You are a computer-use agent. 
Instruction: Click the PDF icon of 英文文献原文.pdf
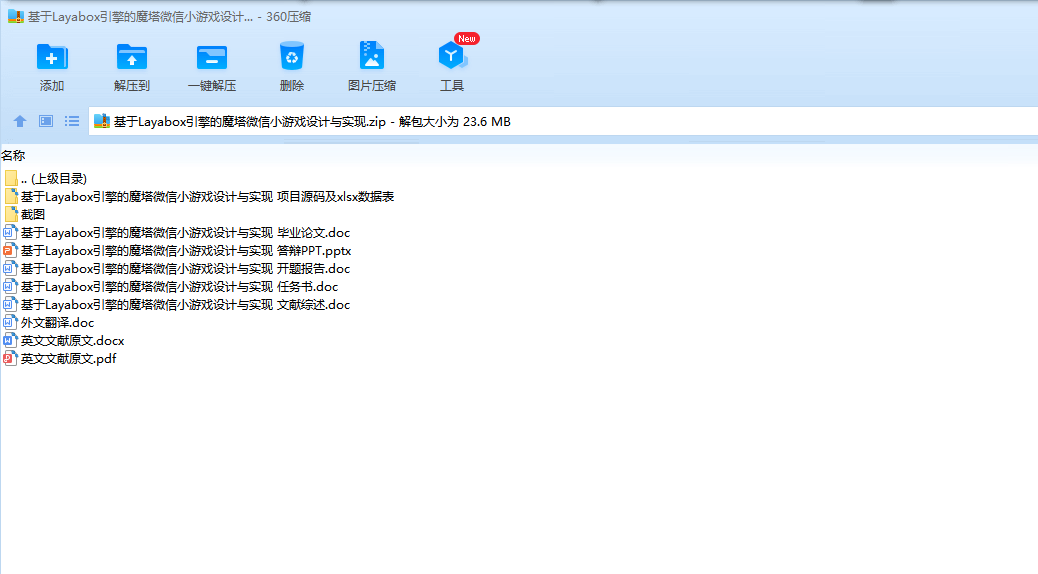pyautogui.click(x=10, y=358)
